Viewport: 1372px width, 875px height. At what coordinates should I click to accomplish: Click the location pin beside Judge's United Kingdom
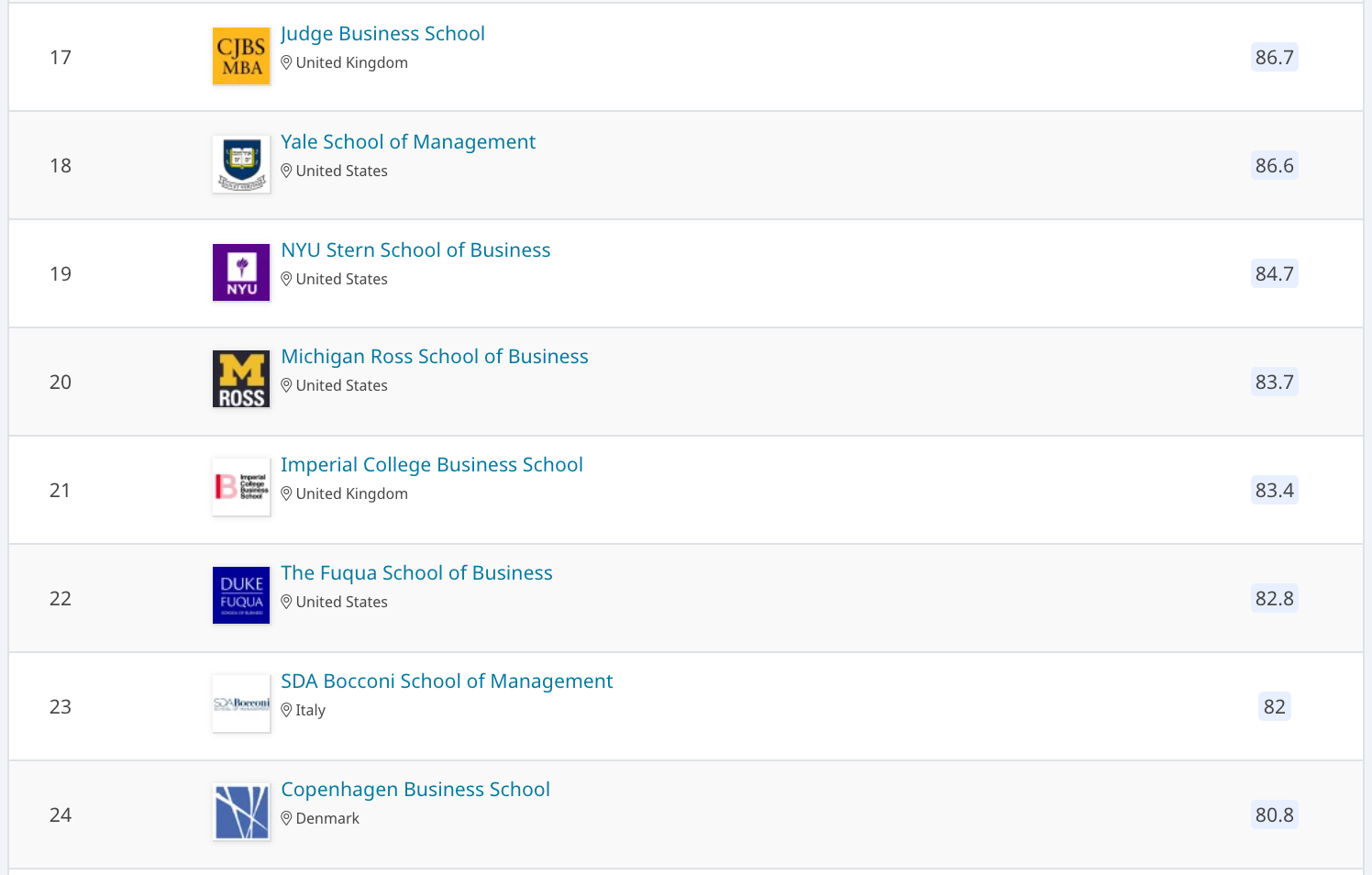point(286,62)
